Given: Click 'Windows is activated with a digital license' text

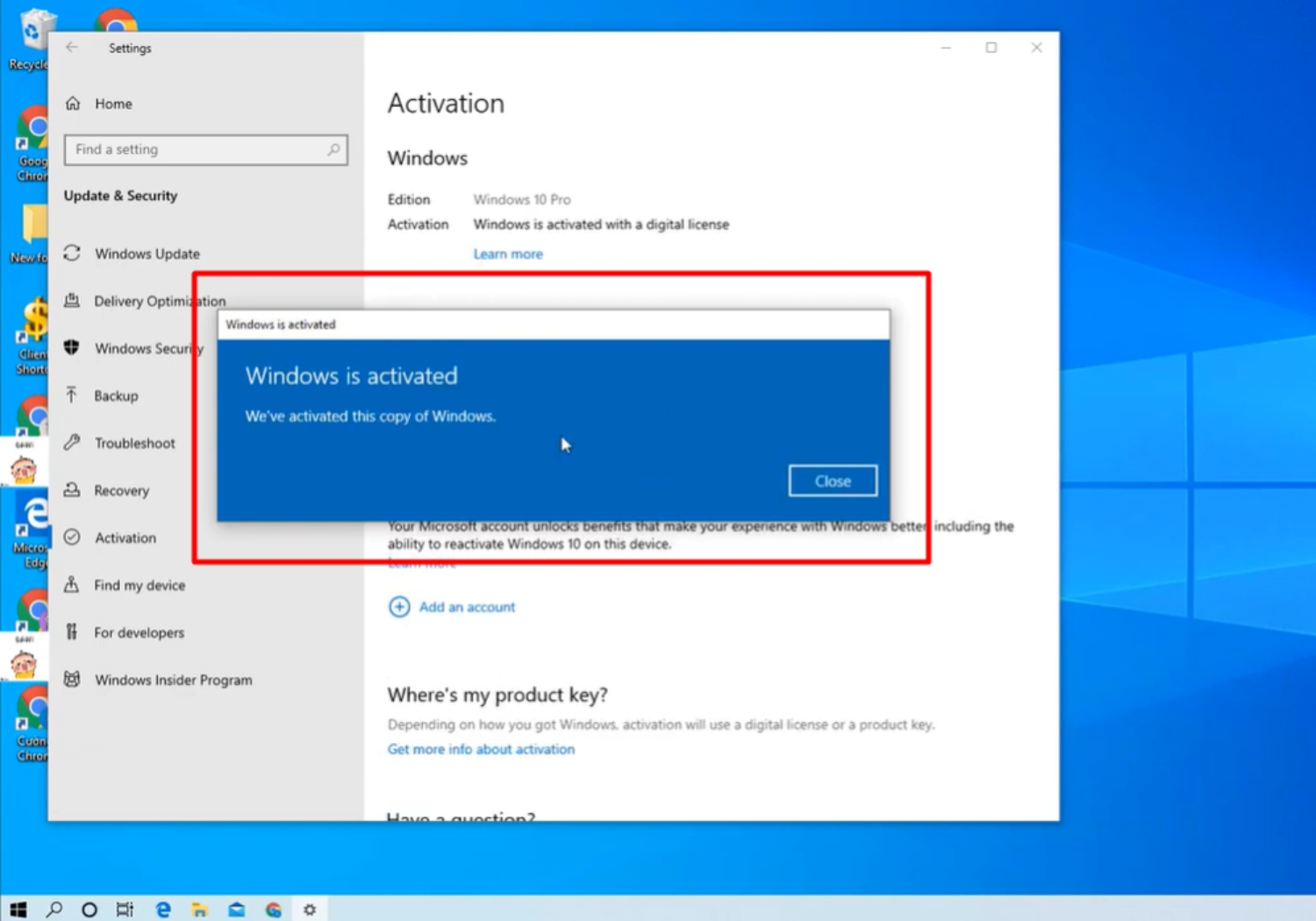Looking at the screenshot, I should tap(601, 225).
